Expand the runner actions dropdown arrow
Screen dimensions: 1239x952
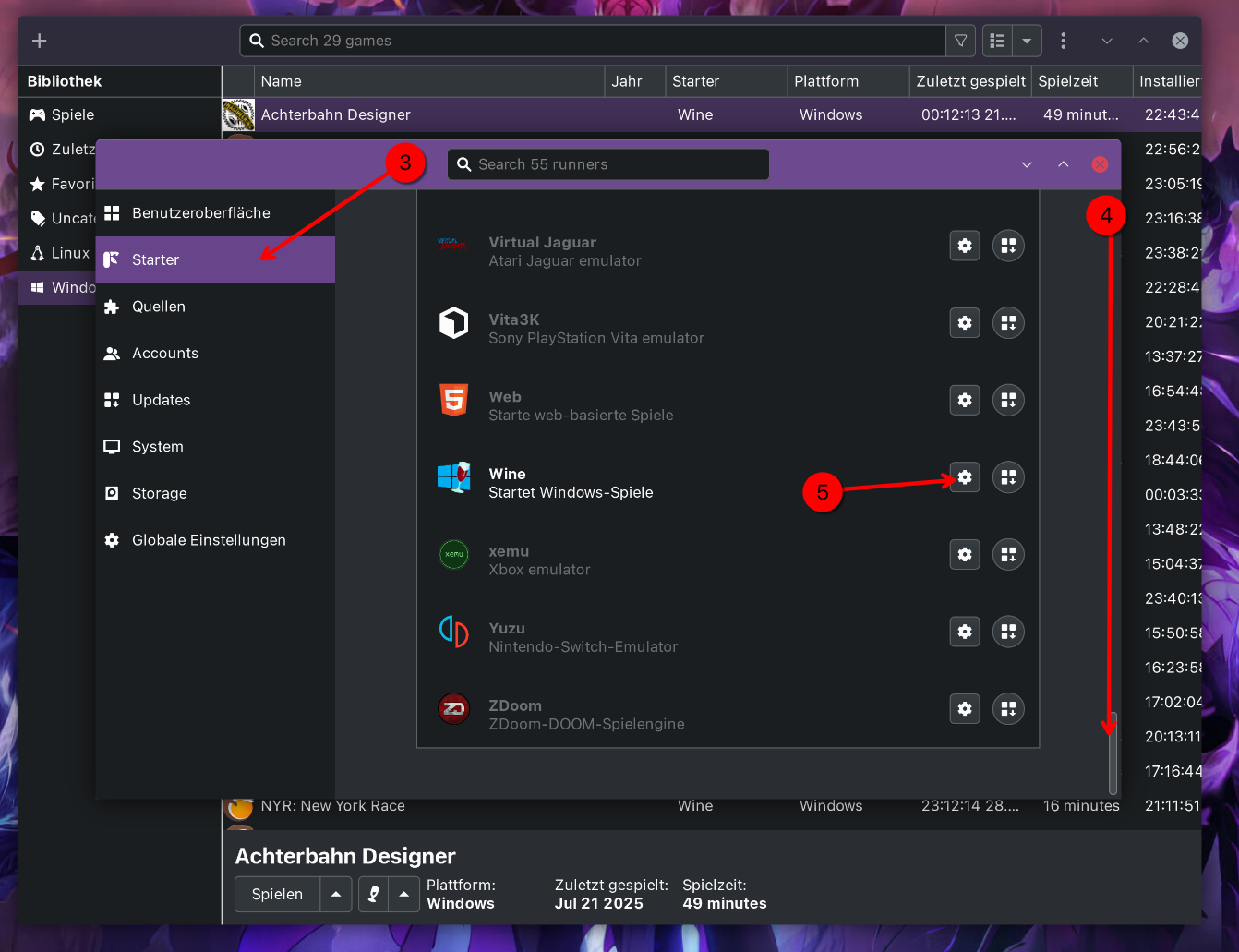pos(404,894)
